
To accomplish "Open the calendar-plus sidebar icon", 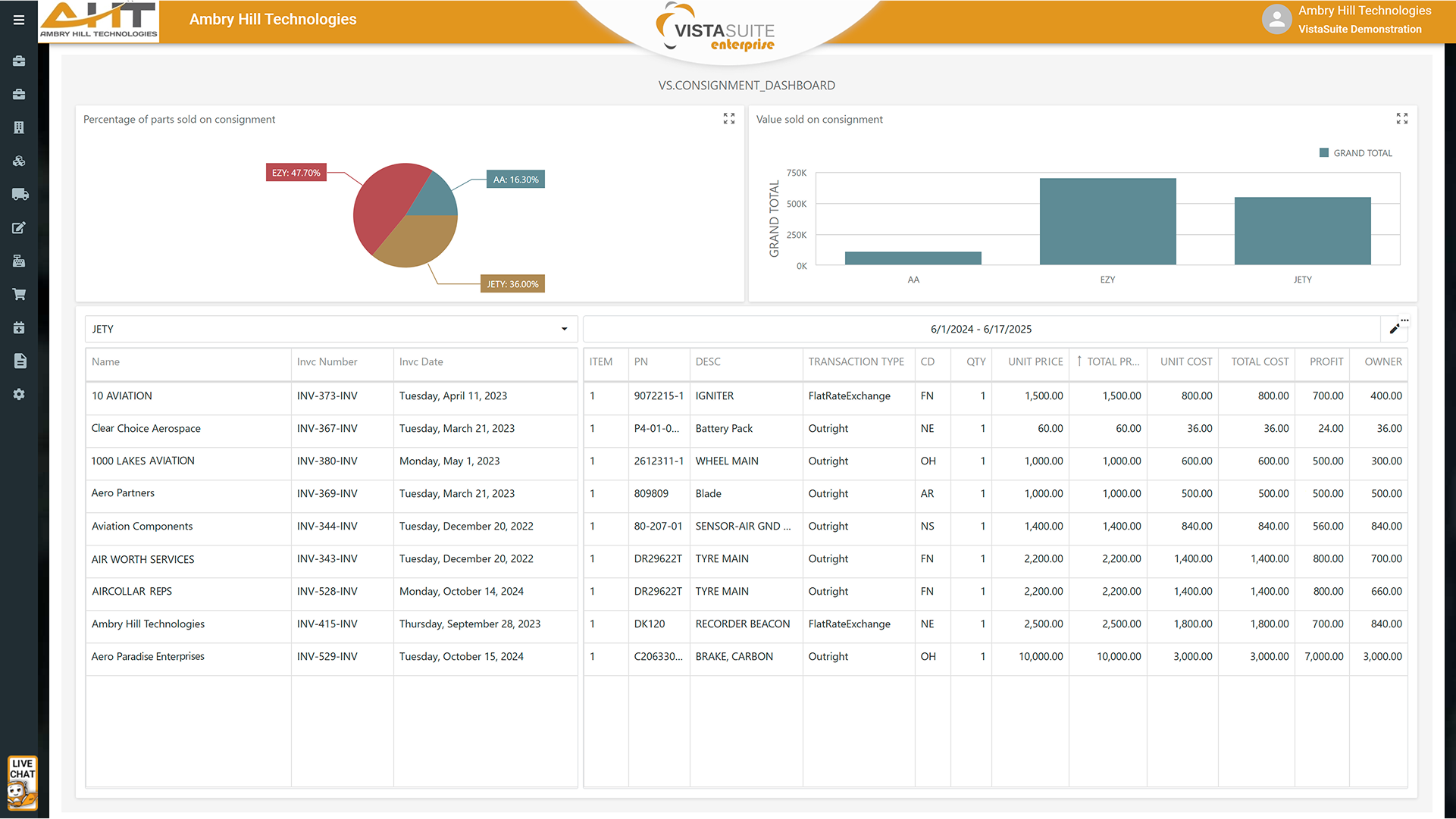I will click(19, 327).
